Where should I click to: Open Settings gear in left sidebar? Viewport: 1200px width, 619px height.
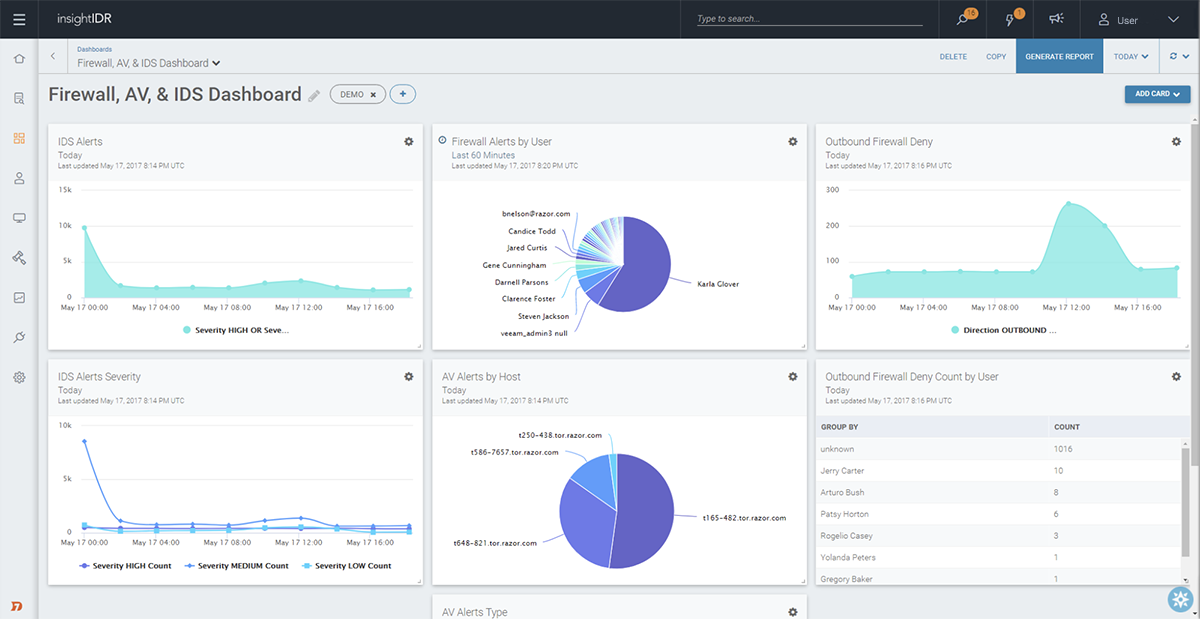(19, 377)
